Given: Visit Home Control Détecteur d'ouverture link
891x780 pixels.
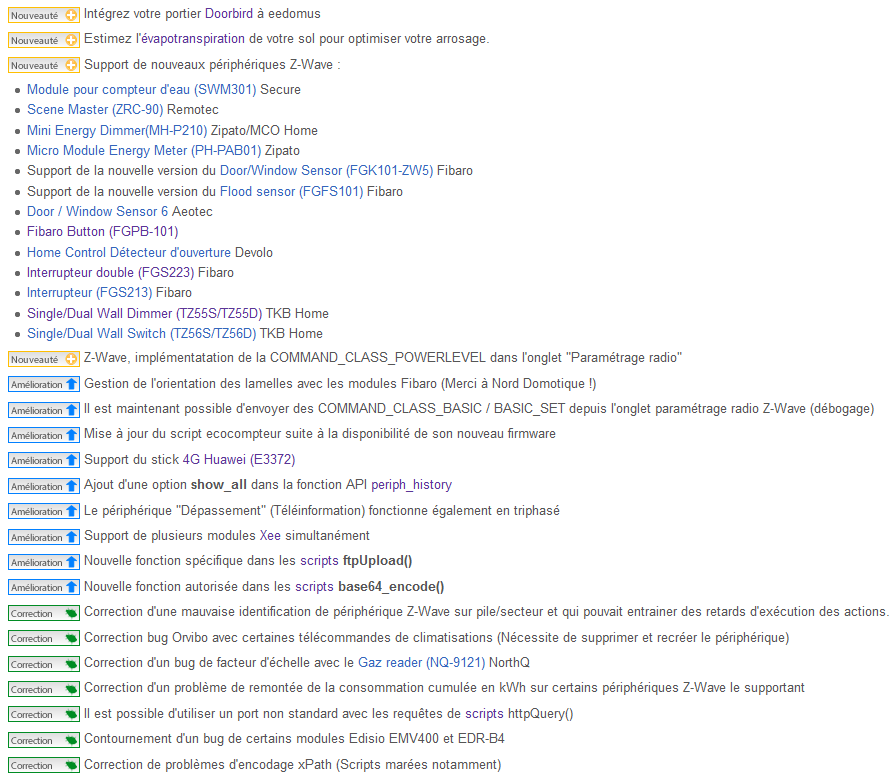Looking at the screenshot, I should (x=129, y=252).
